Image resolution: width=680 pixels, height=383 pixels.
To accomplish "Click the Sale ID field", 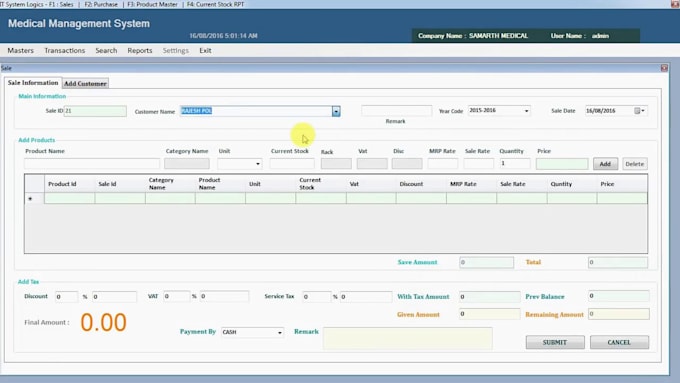I will coord(95,111).
